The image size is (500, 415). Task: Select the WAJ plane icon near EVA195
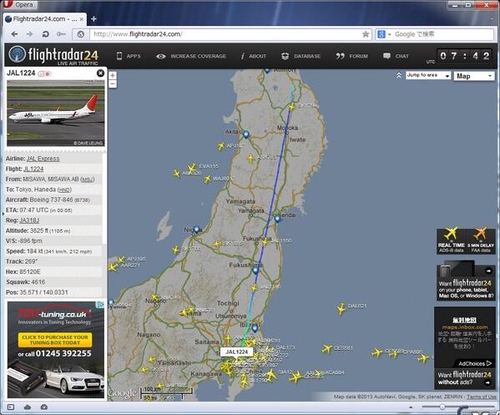coord(207,179)
